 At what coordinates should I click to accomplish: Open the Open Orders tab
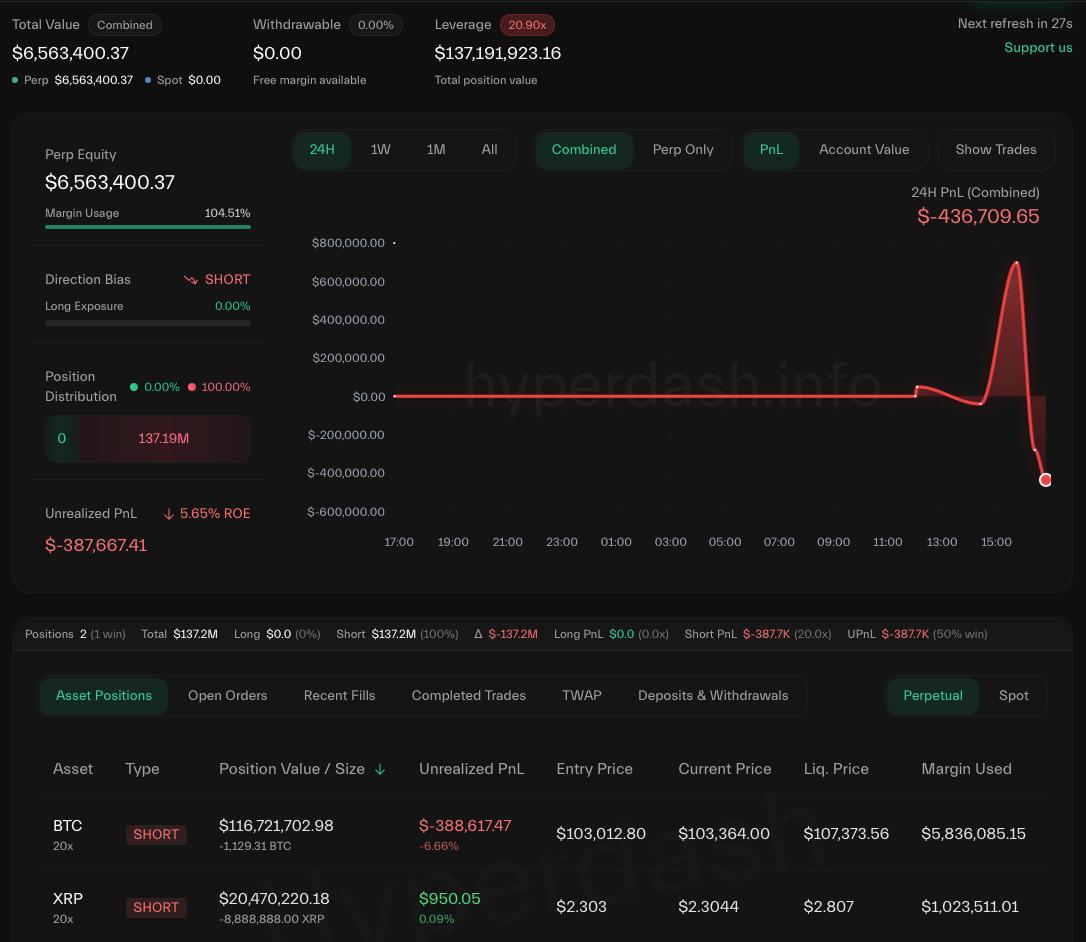(x=227, y=696)
